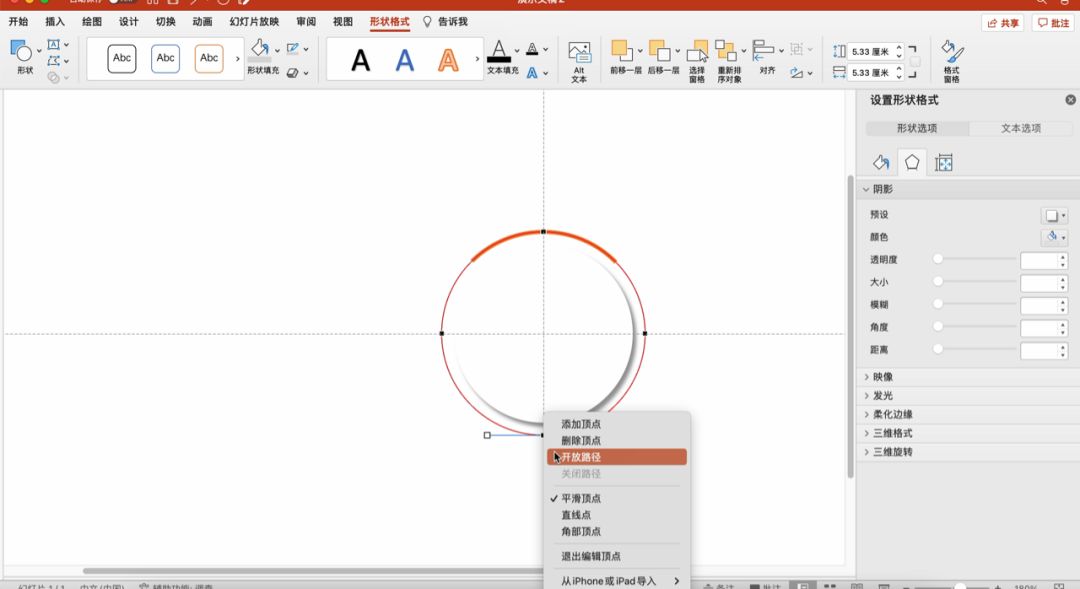Choose 开放路径 in context menu

tap(617, 457)
